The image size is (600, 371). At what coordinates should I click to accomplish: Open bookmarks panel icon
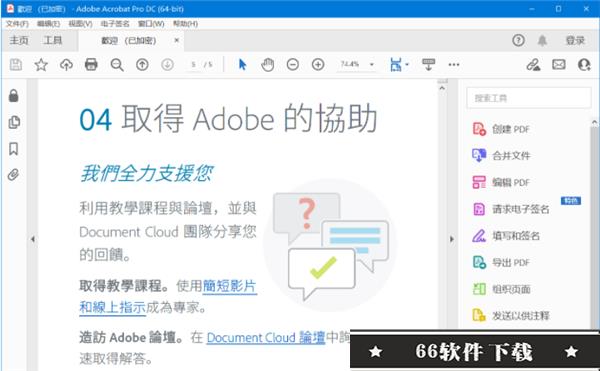14,148
